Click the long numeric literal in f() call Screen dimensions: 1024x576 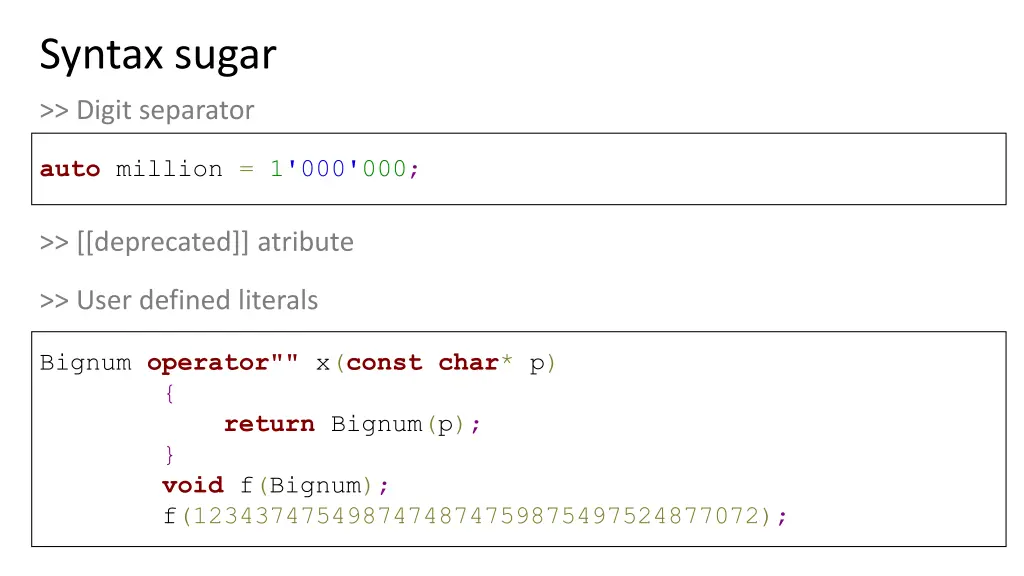(x=475, y=516)
